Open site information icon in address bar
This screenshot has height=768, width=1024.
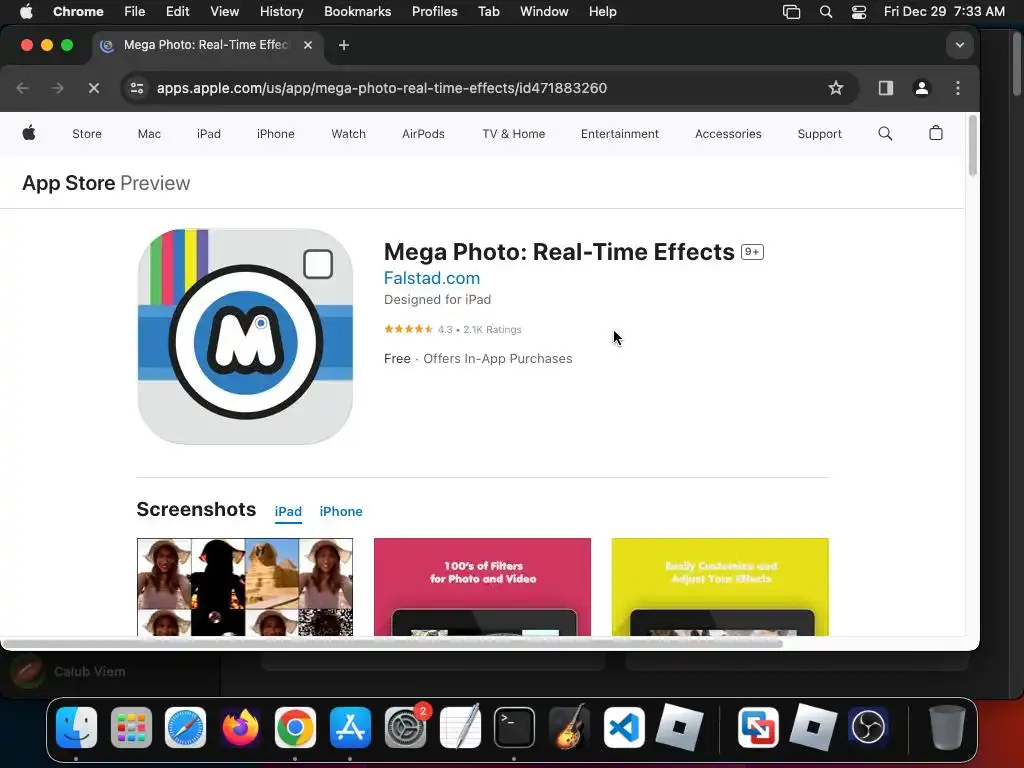click(x=136, y=88)
